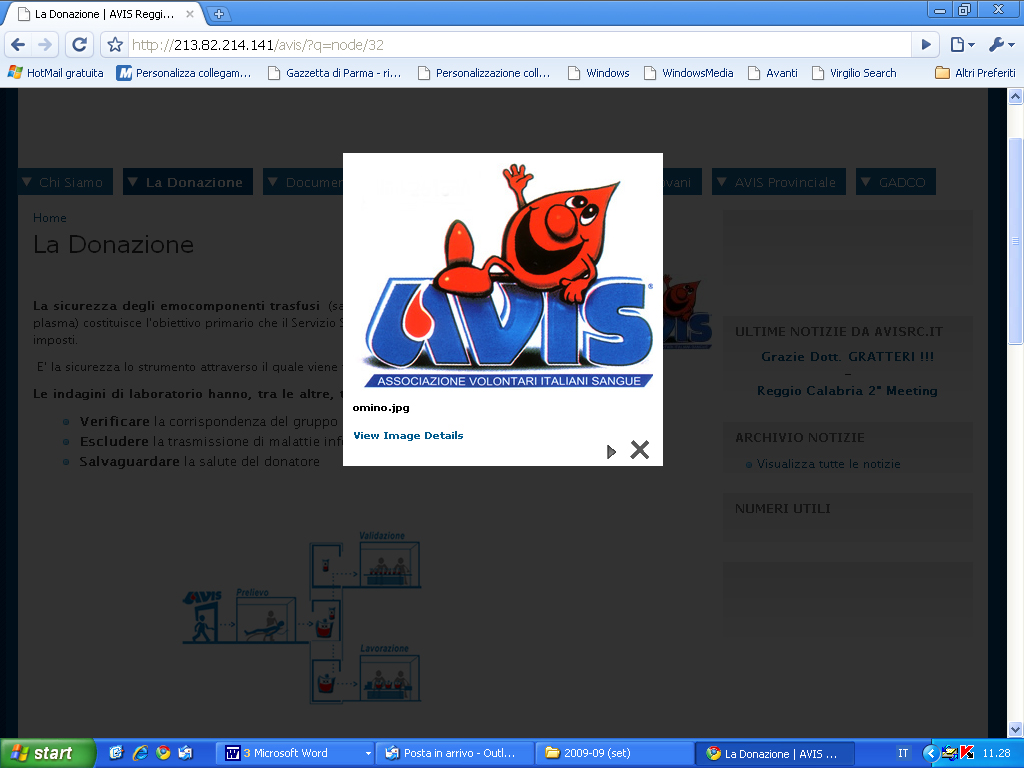This screenshot has width=1024, height=768.
Task: Click Visualizza tutte le notizie link
Action: coord(828,464)
